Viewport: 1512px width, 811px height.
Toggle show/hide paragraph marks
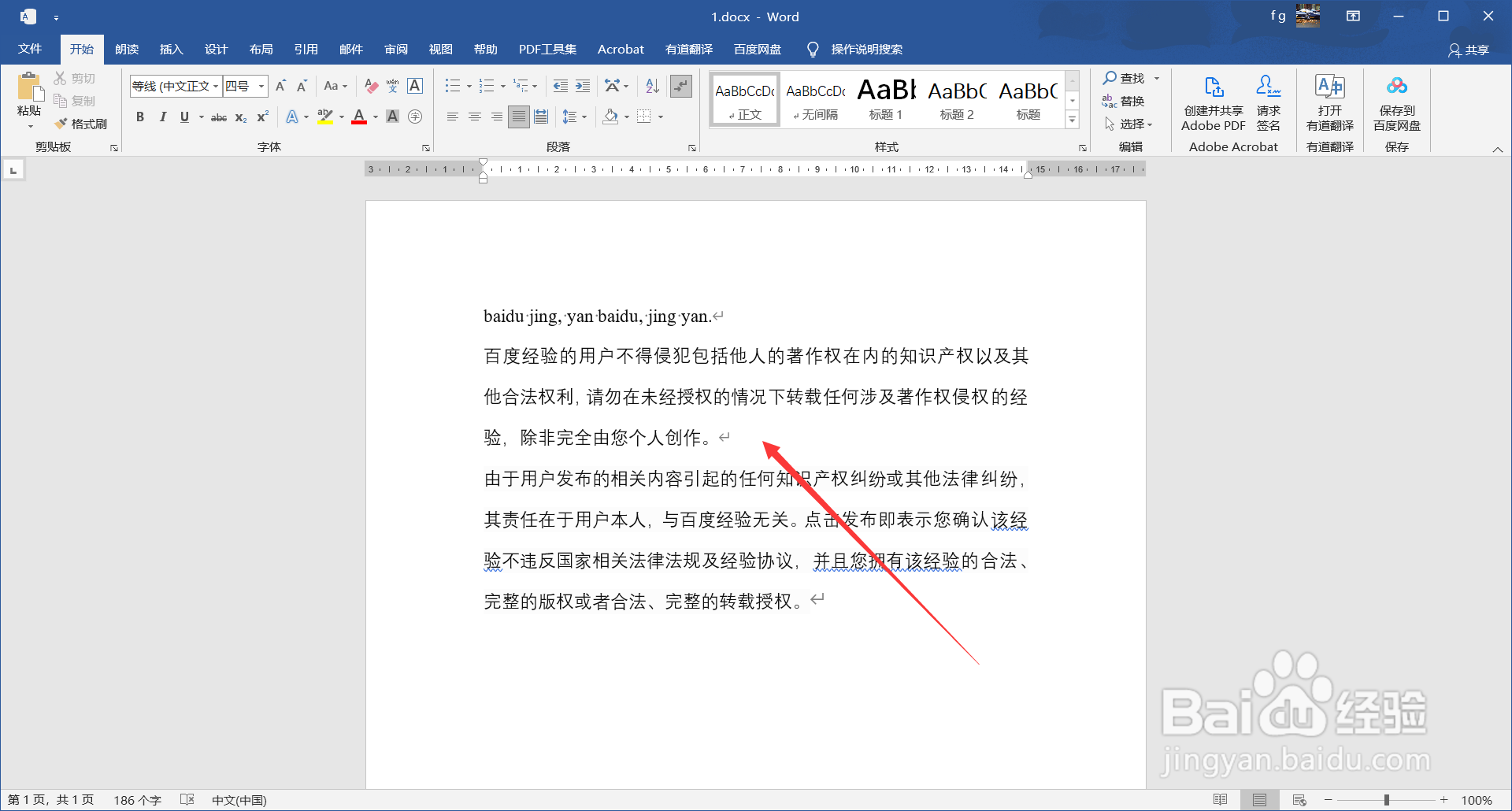(x=681, y=86)
